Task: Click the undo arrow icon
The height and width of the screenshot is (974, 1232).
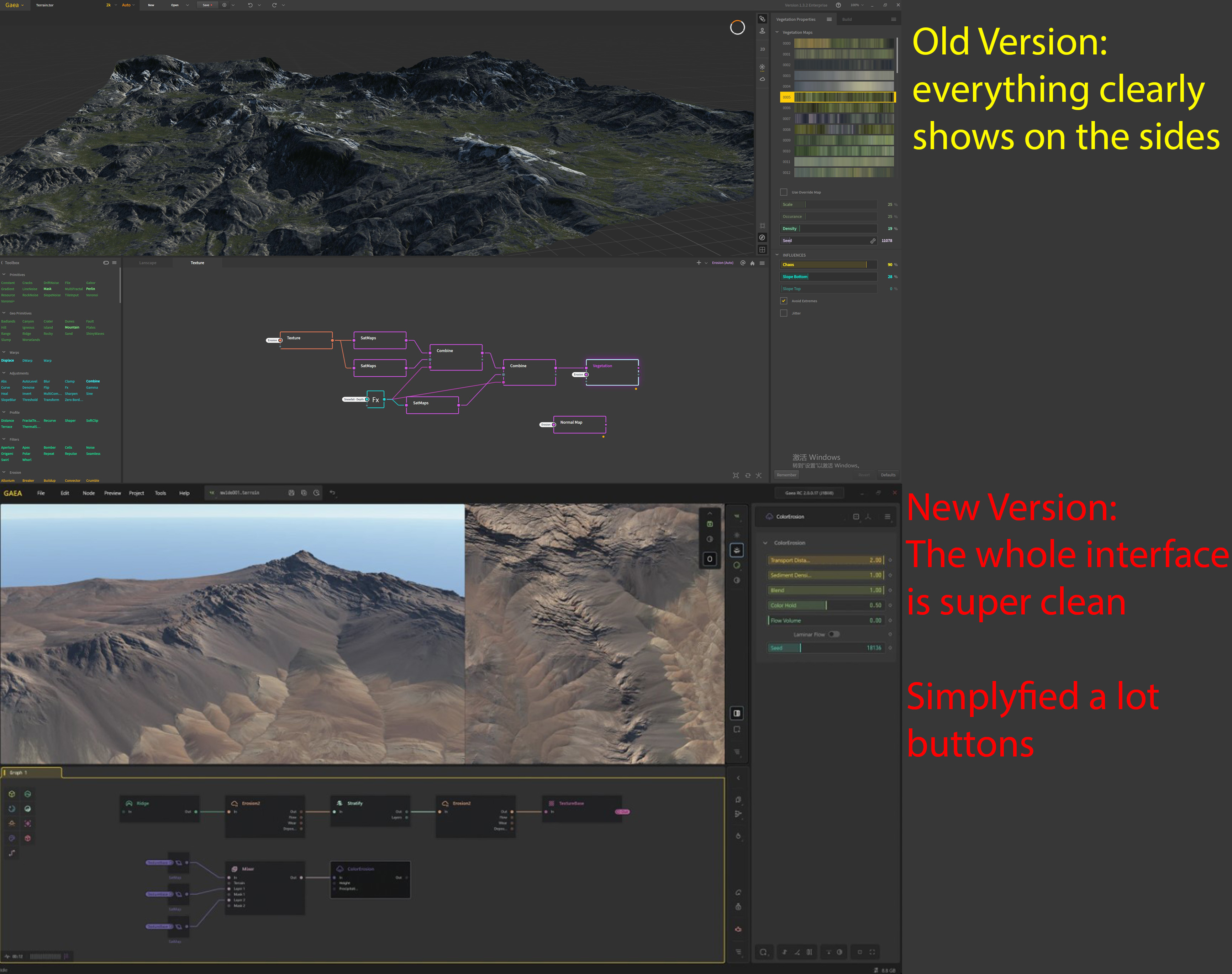Action: click(250, 5)
